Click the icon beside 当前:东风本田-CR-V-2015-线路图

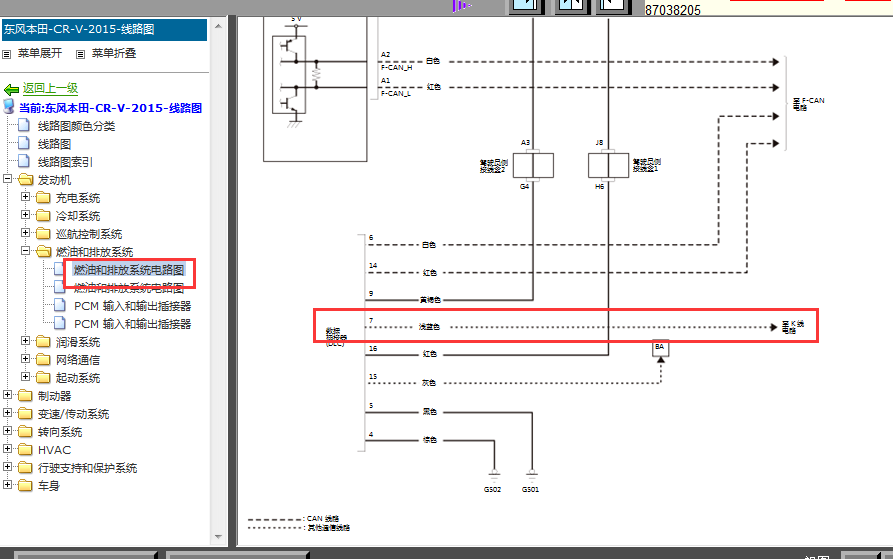coord(9,106)
